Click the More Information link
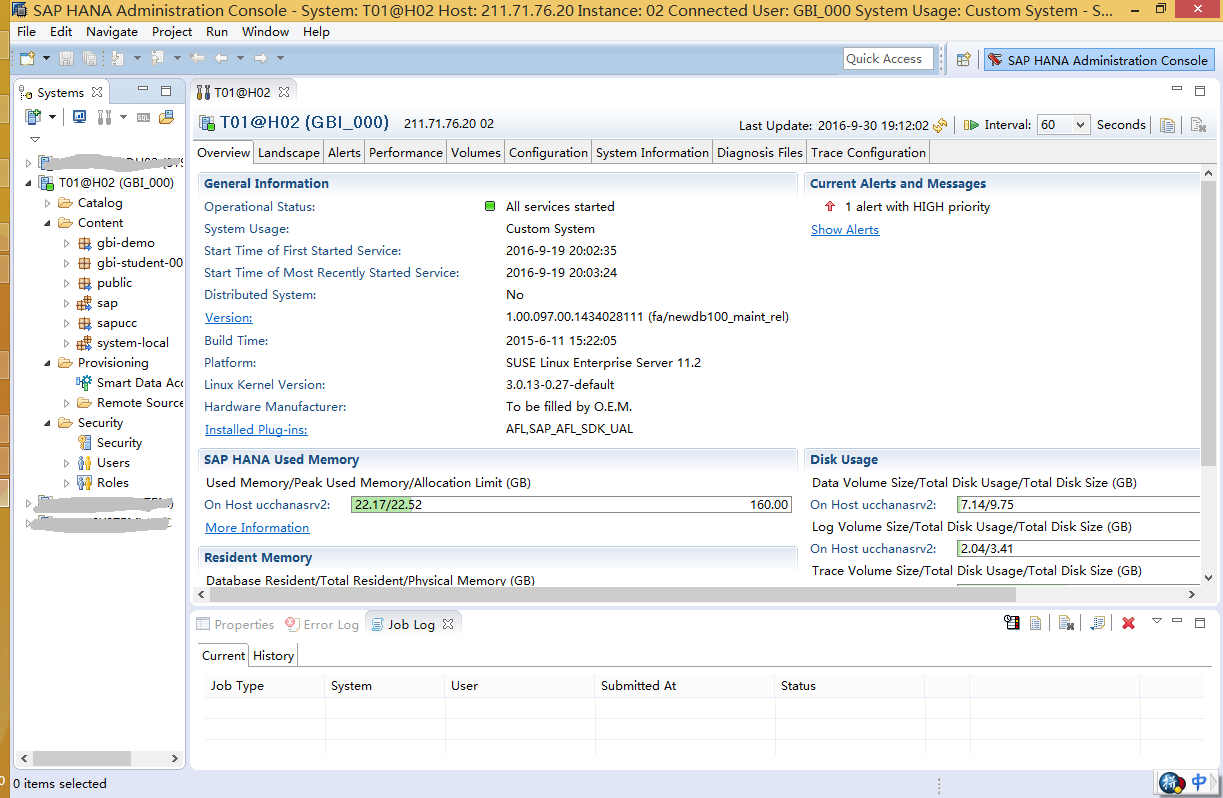Screen dimensions: 1223x798 click(x=257, y=528)
